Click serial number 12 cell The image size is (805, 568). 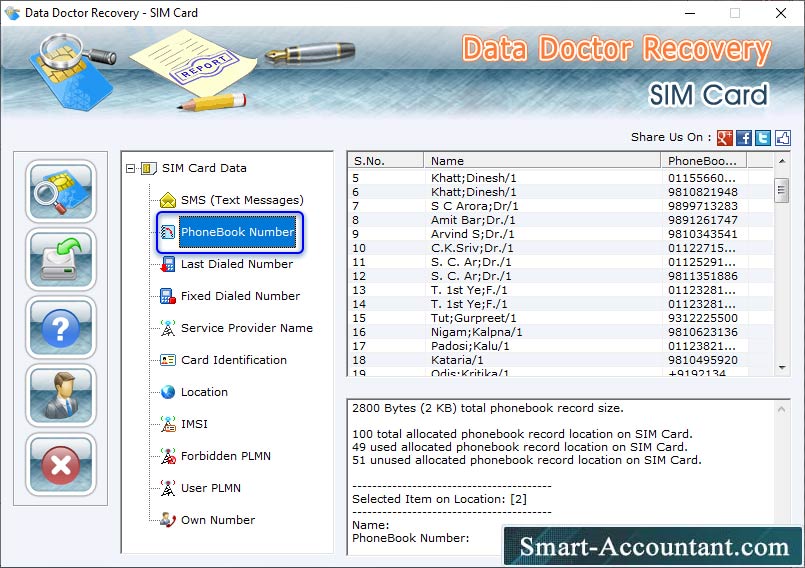359,276
